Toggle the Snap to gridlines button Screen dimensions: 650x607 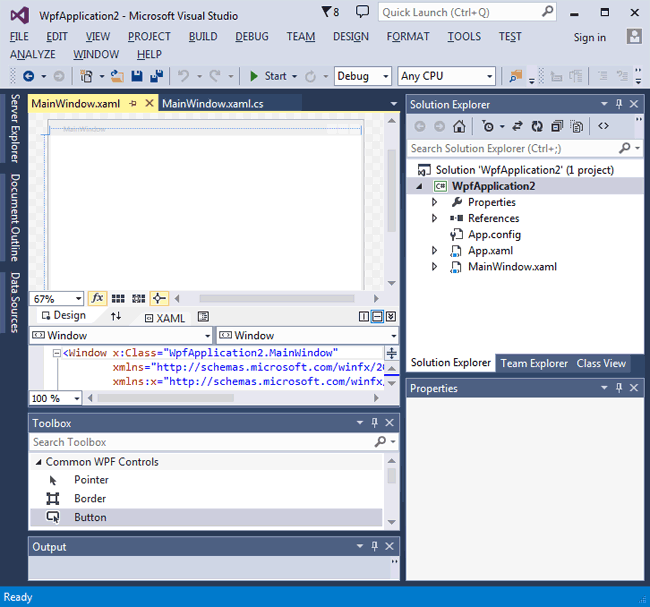click(x=138, y=299)
